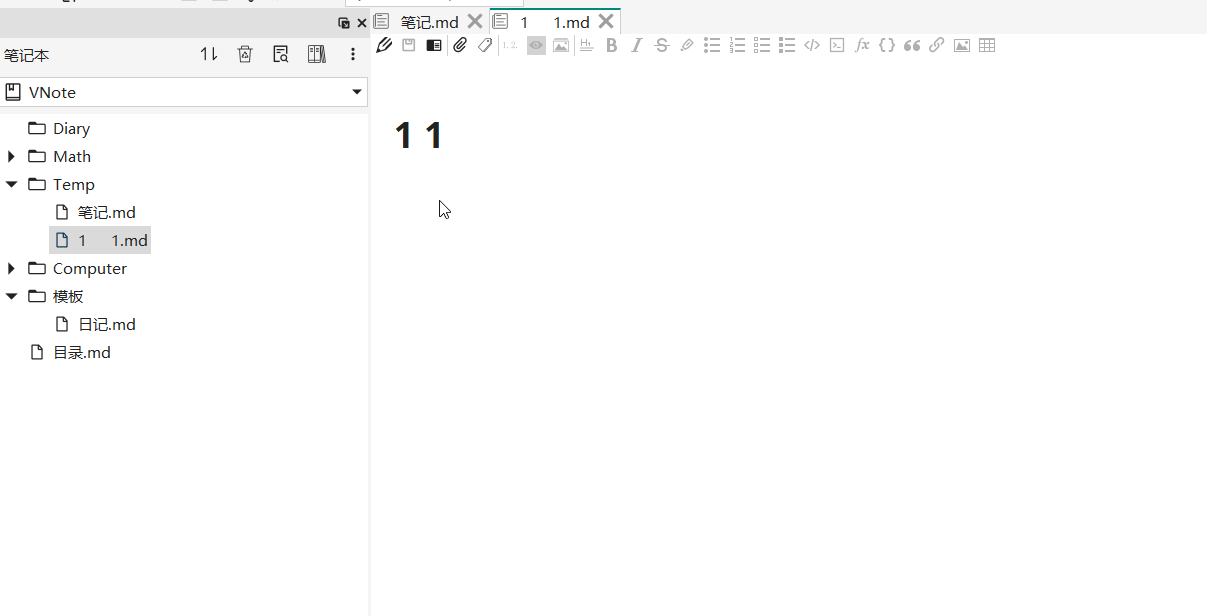Insert math block with curly braces icon
Screen dimensions: 1207x616
click(x=887, y=45)
